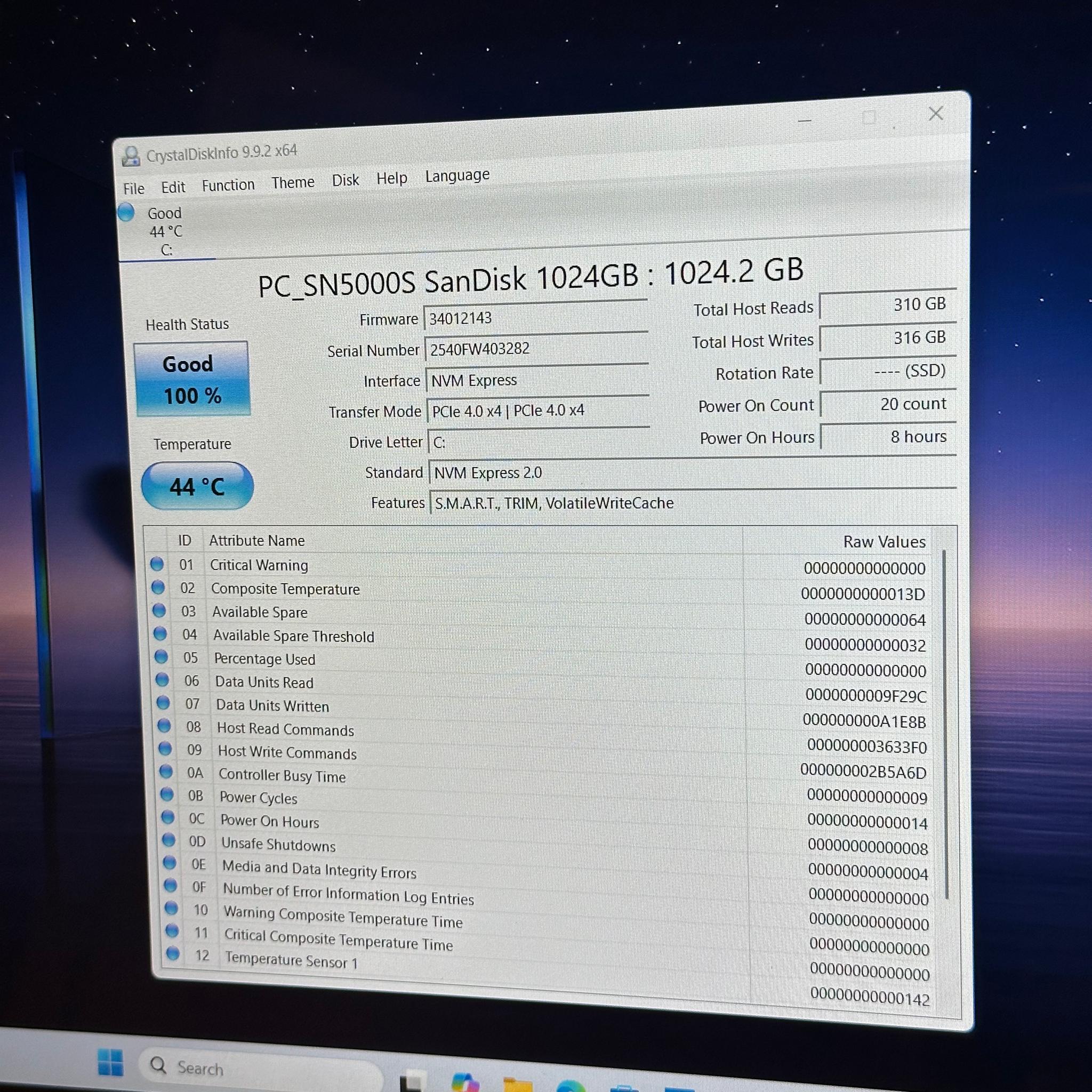Select raw value 0000000000013D

pyautogui.click(x=863, y=594)
